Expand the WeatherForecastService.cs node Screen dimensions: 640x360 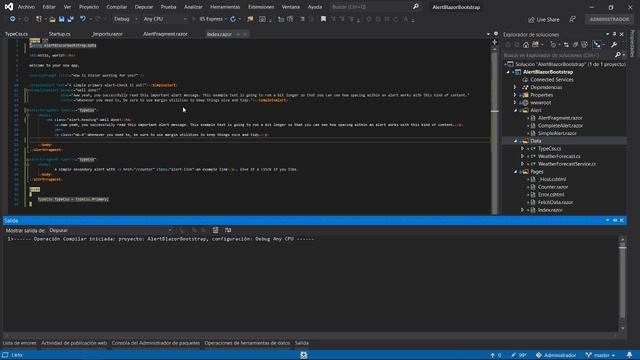pyautogui.click(x=522, y=164)
